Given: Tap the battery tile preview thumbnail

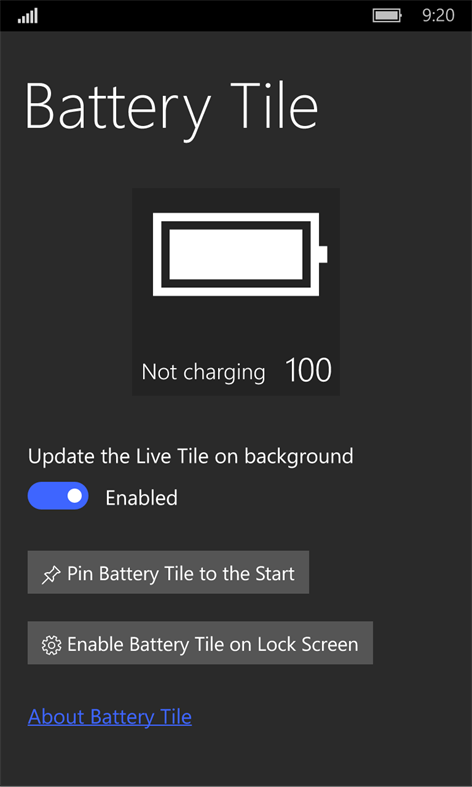Looking at the screenshot, I should point(236,292).
